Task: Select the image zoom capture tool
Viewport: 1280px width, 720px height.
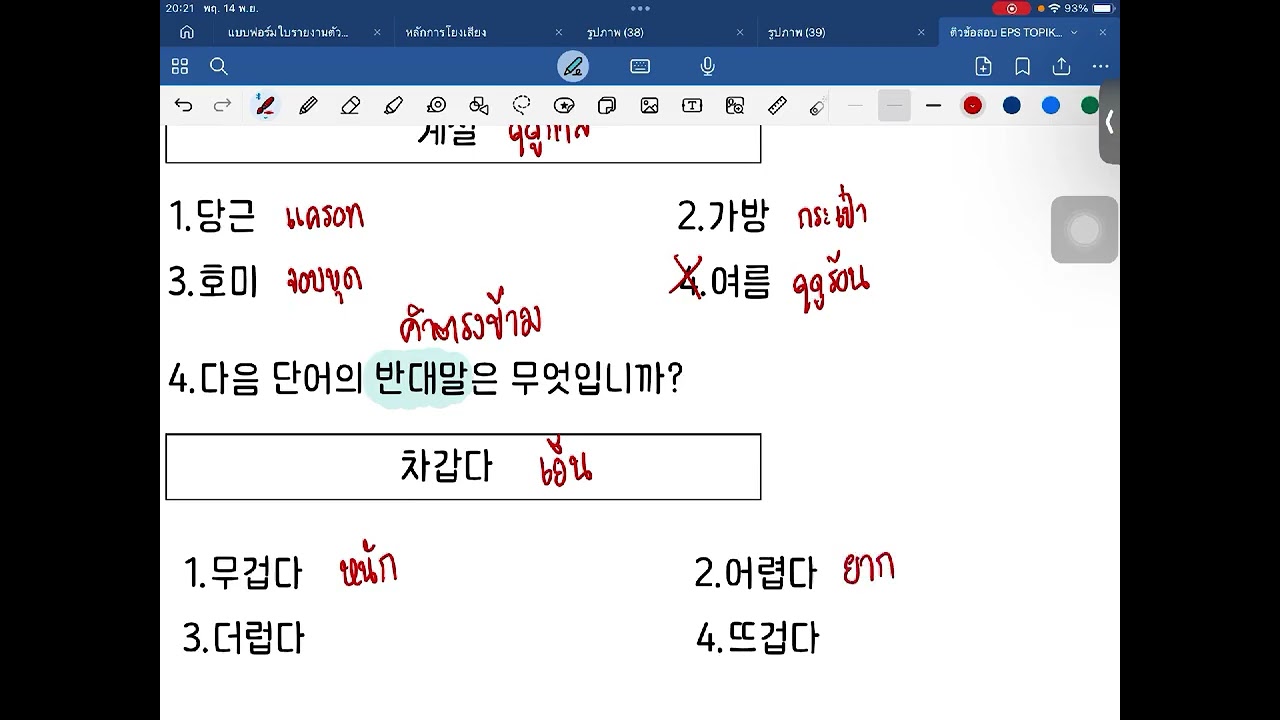Action: click(735, 105)
